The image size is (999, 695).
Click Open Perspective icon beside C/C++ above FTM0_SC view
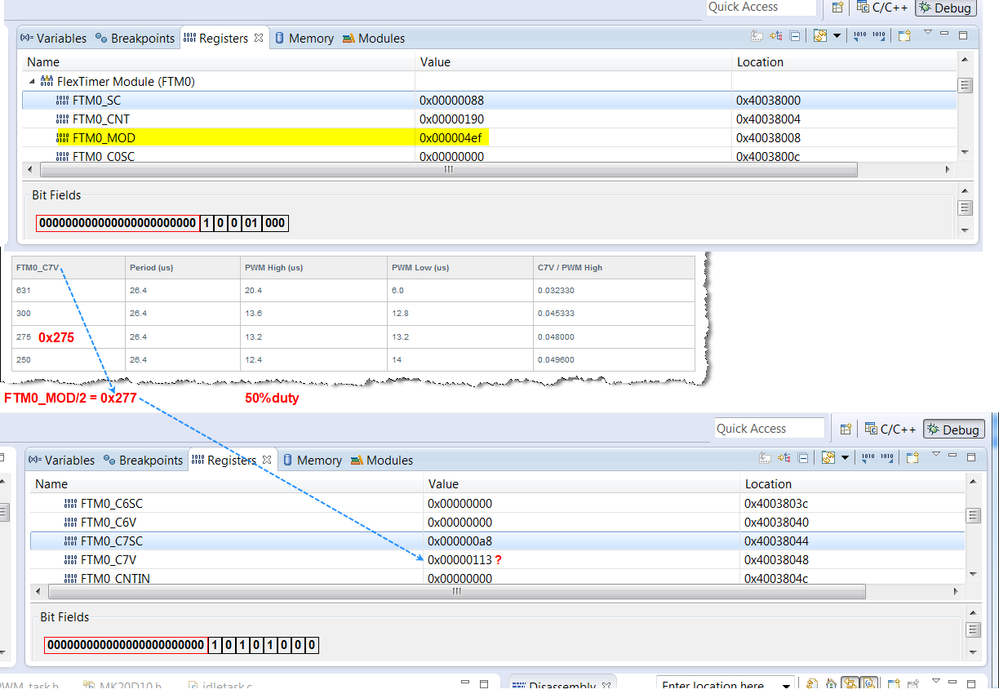coord(837,8)
